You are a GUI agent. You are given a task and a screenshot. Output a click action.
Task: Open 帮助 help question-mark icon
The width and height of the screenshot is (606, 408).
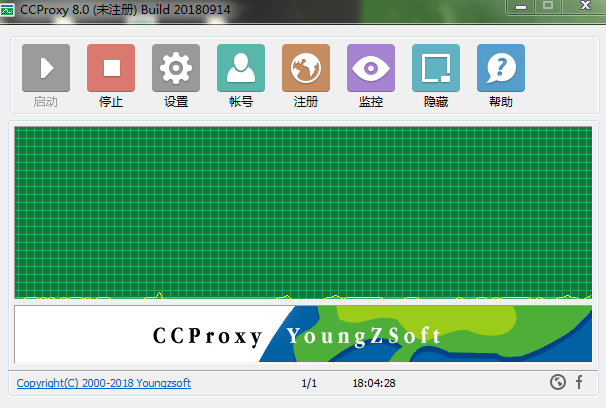click(500, 68)
